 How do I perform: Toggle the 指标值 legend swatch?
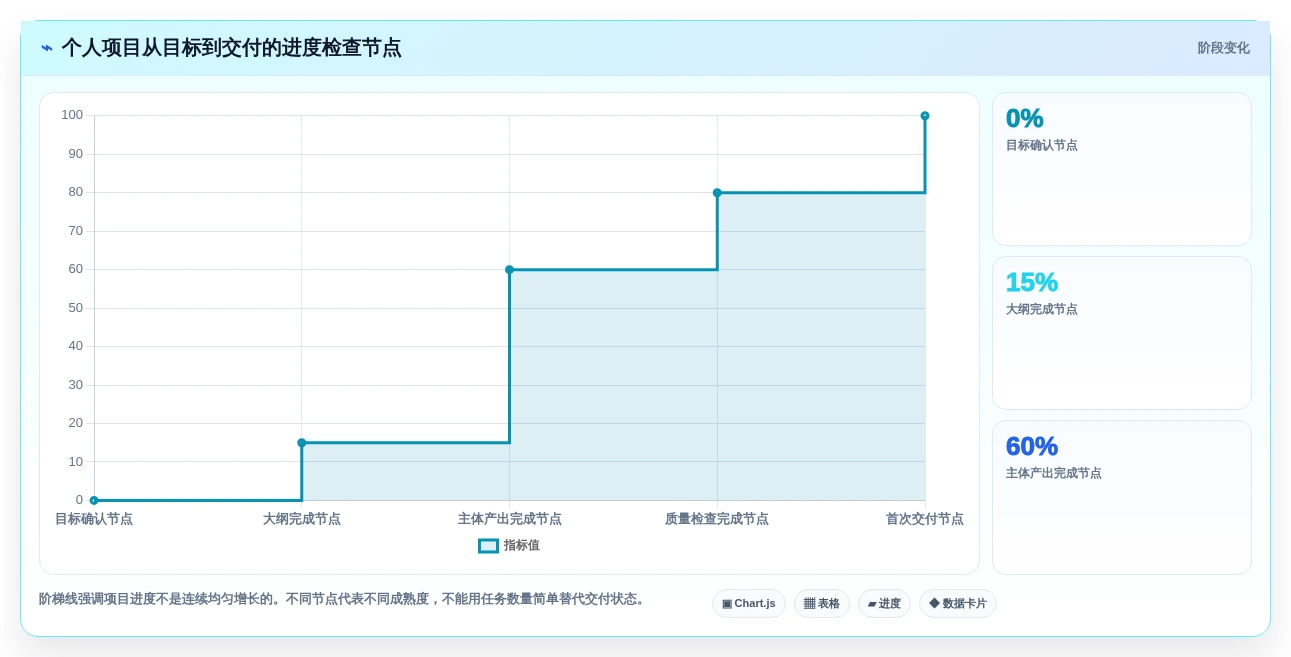click(488, 546)
